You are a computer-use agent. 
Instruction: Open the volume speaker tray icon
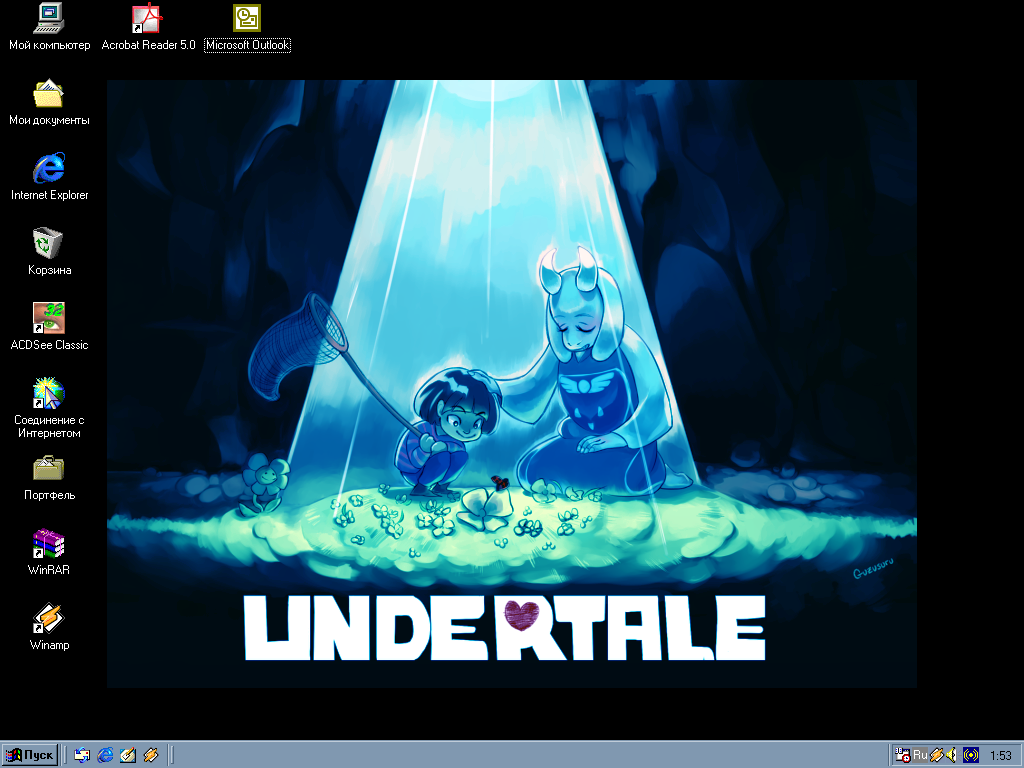click(x=951, y=755)
